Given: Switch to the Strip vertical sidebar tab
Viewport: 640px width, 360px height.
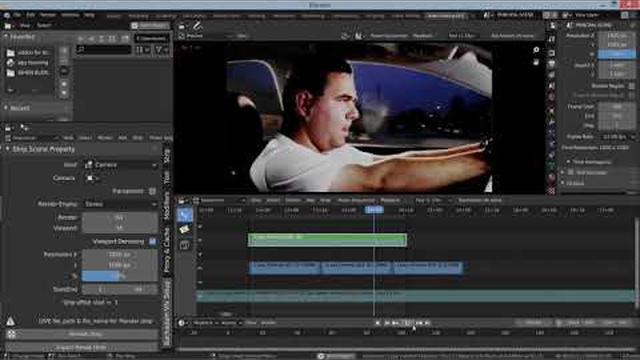Looking at the screenshot, I should (167, 156).
